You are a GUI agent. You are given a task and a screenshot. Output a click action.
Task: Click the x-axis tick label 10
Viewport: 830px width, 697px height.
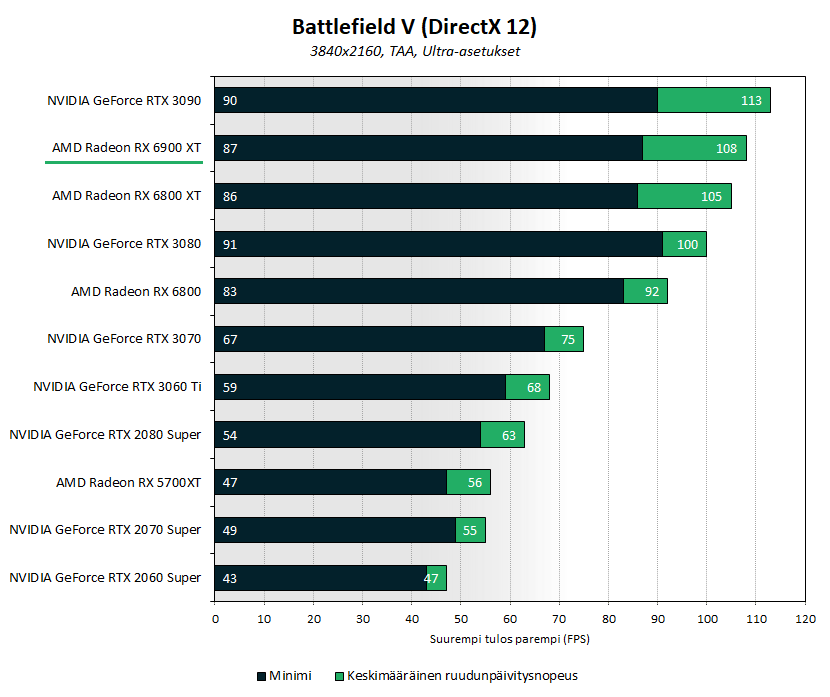pyautogui.click(x=264, y=619)
